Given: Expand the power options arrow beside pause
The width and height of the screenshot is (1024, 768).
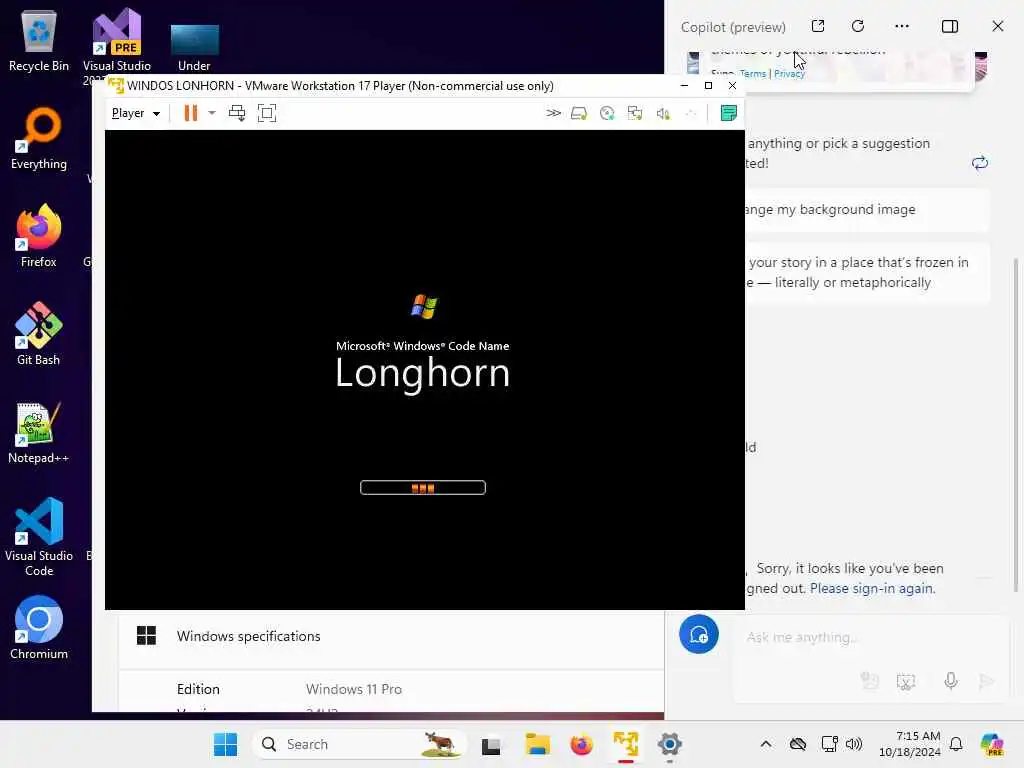Looking at the screenshot, I should coord(212,113).
